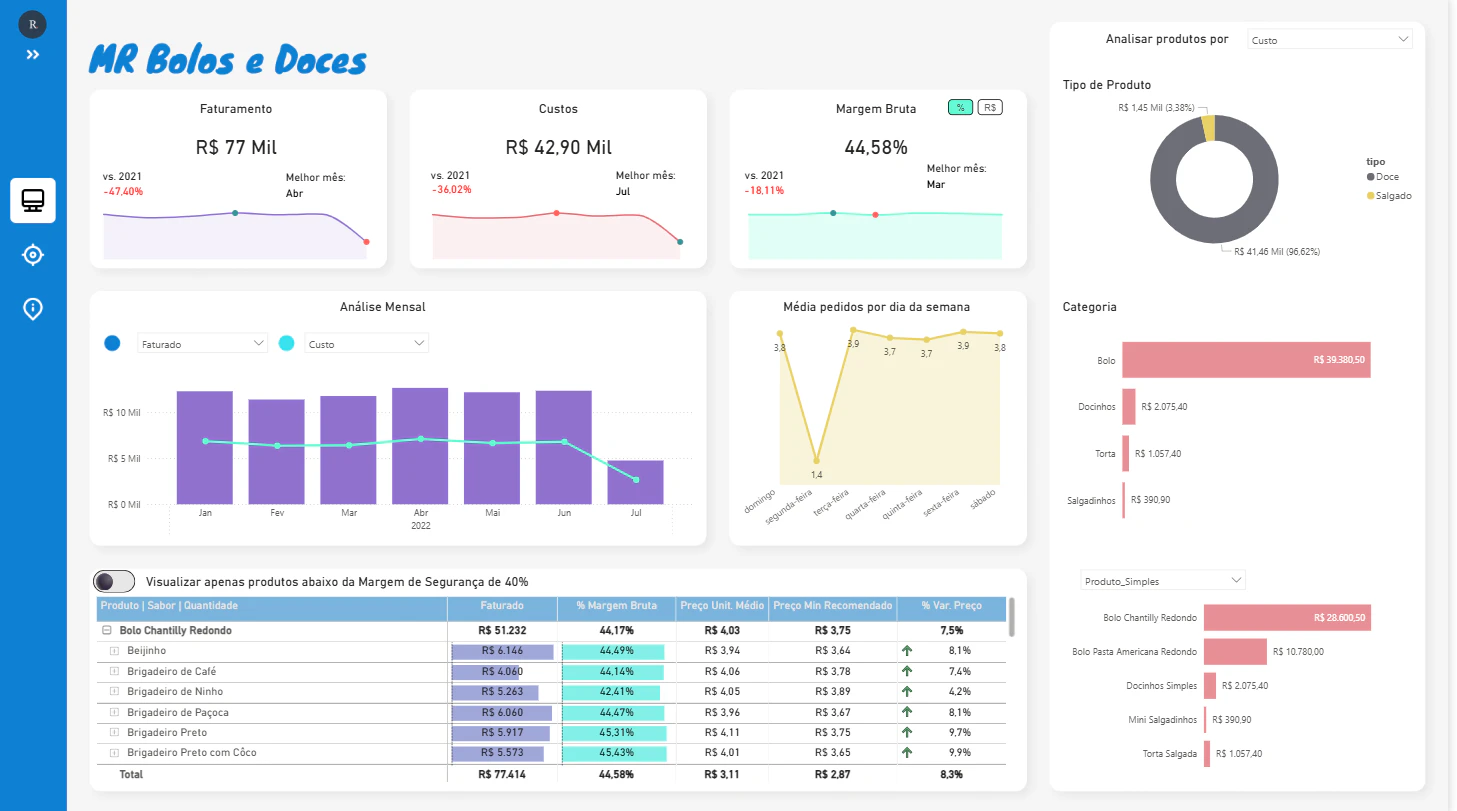Open the dashboard monitor page icon

click(33, 200)
